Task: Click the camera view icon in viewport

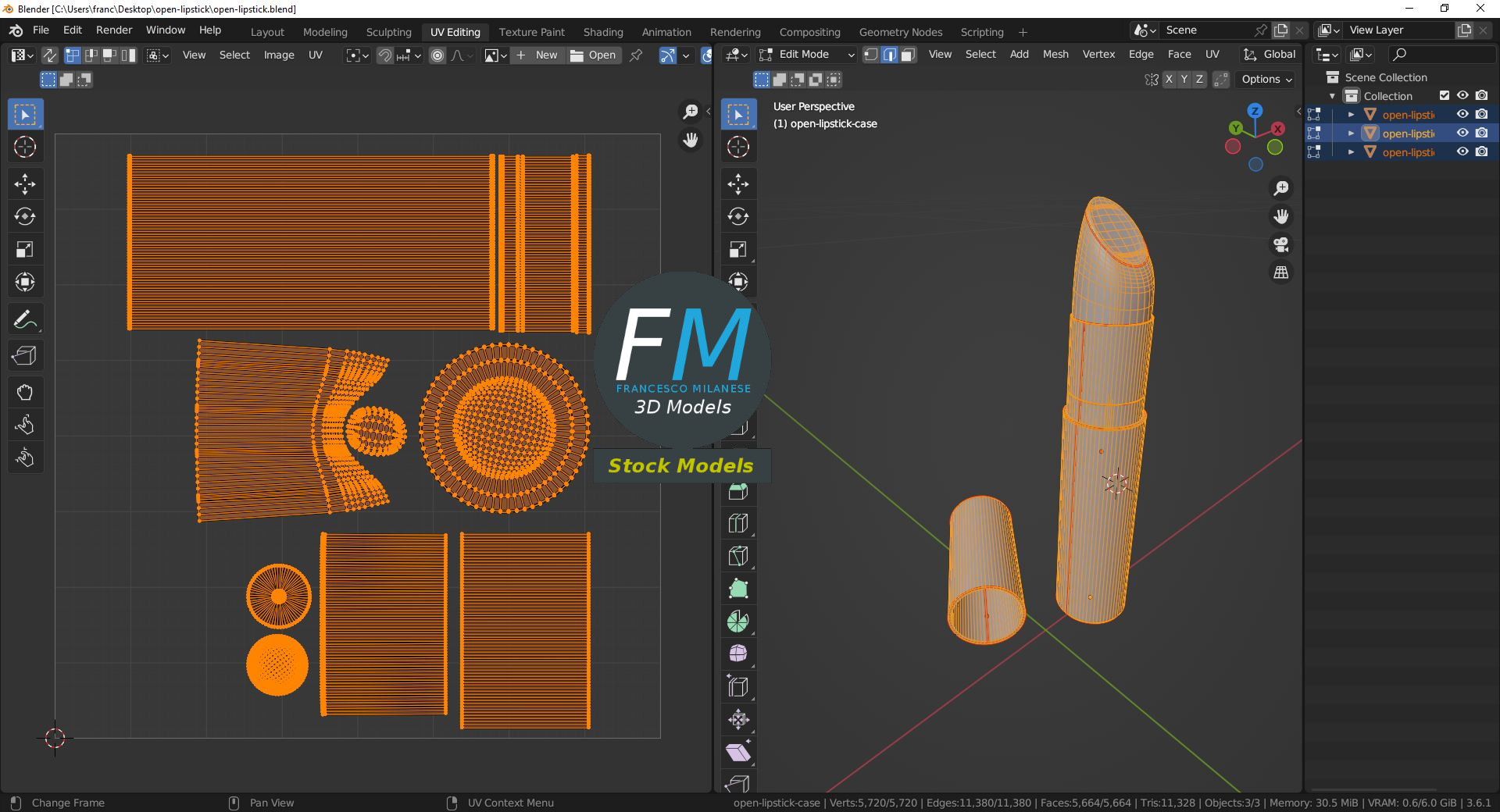Action: [x=1281, y=245]
